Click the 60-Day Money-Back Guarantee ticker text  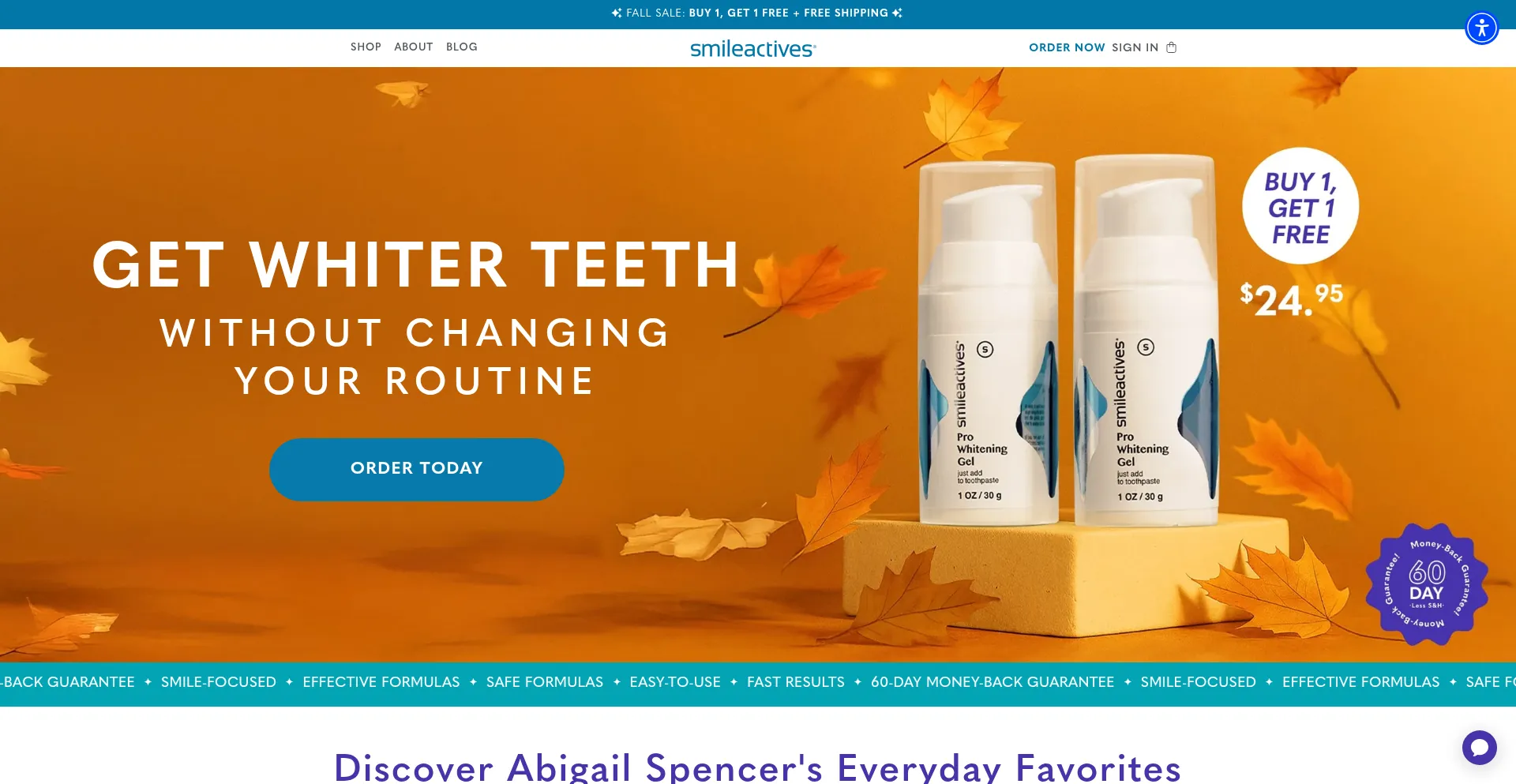coord(993,682)
